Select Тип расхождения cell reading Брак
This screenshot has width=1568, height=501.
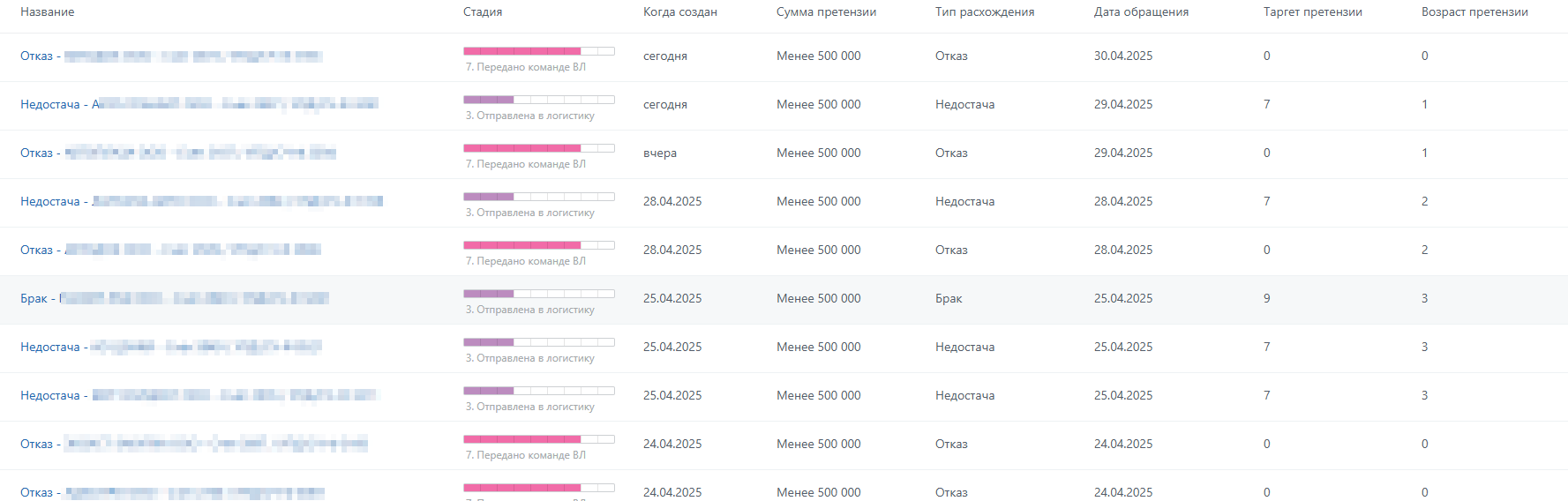point(949,298)
